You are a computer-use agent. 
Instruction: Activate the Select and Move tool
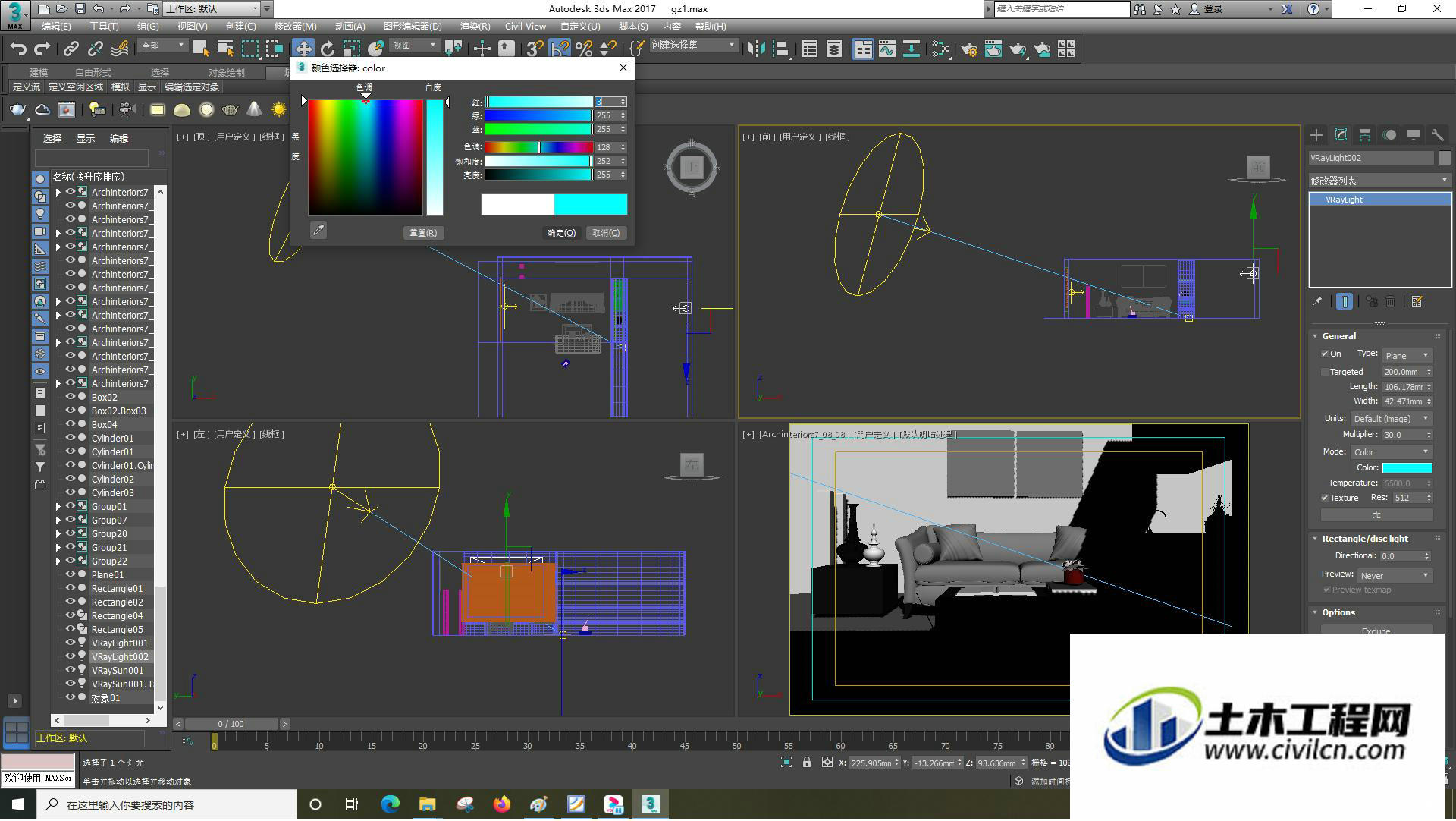303,49
